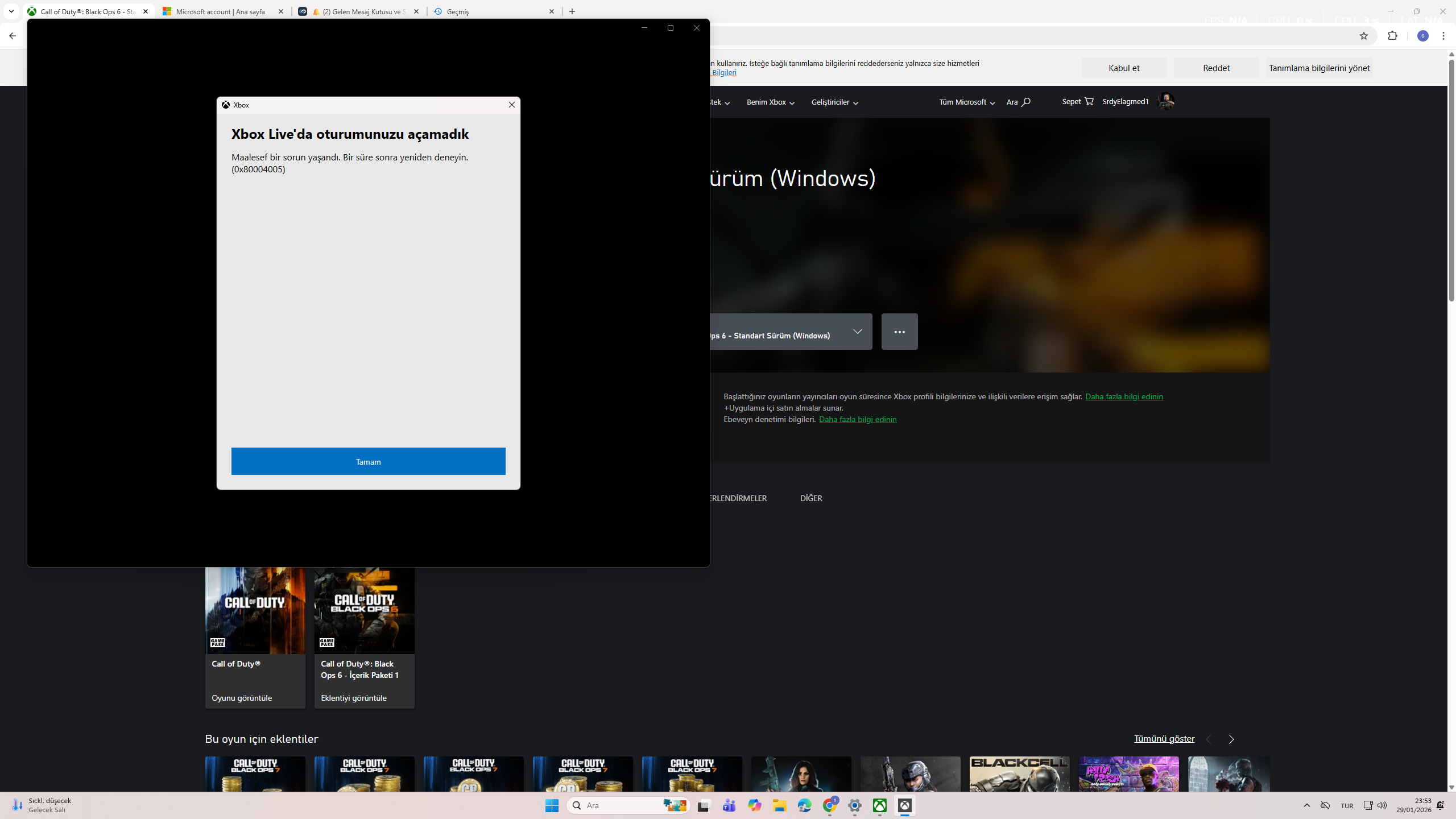This screenshot has width=1456, height=819.
Task: Click the Tamam button in Xbox dialog
Action: tap(368, 461)
